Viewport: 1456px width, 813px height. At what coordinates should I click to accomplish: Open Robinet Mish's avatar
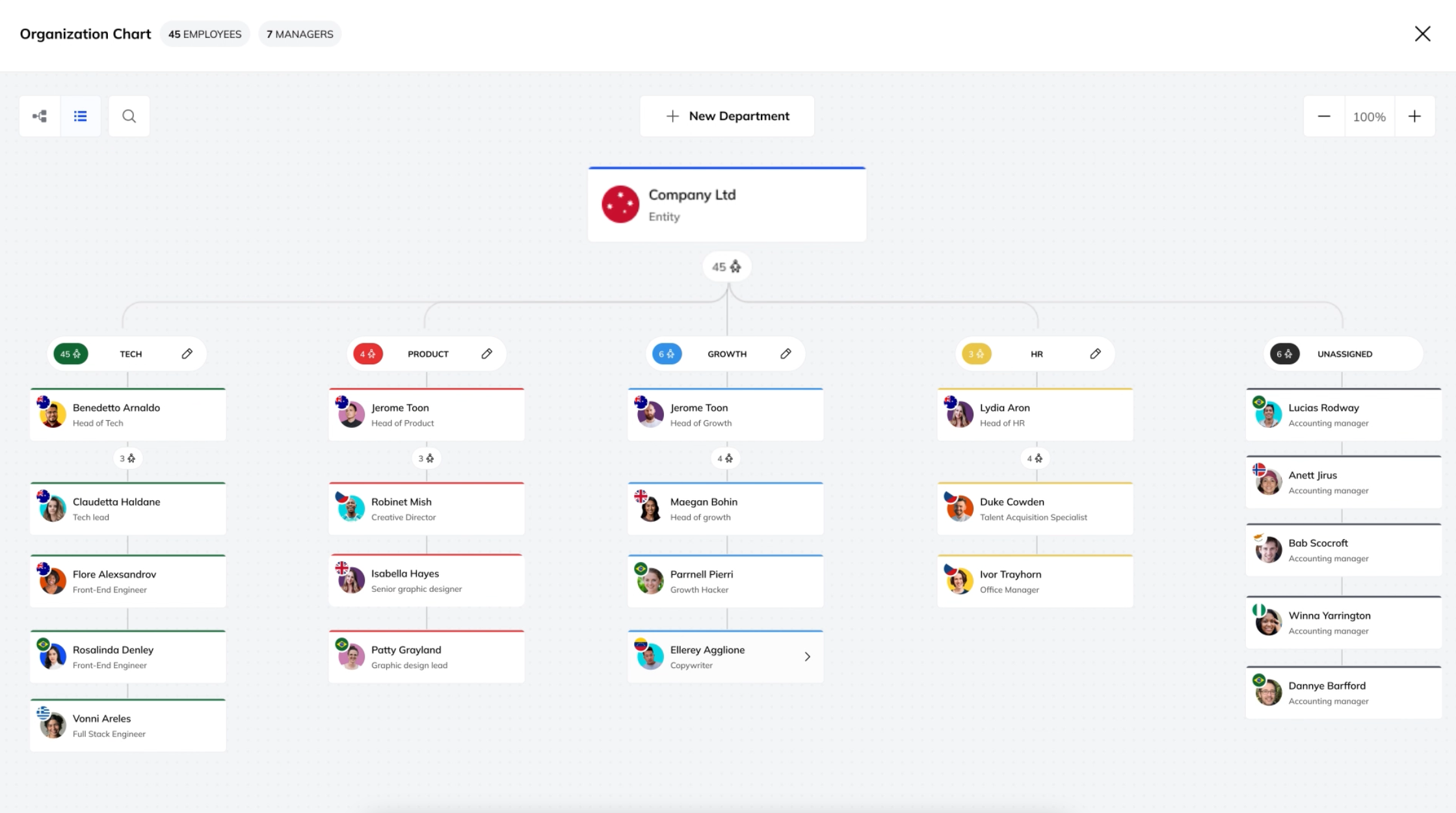click(351, 509)
